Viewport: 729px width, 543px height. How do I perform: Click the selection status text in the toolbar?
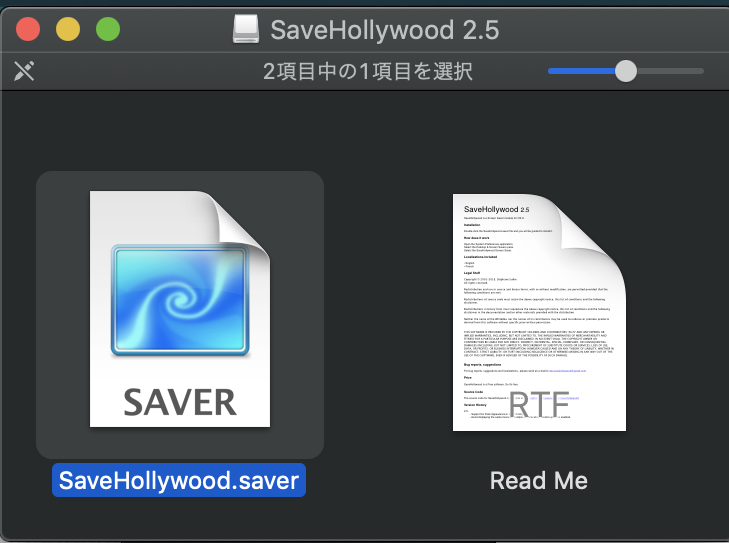[x=368, y=72]
